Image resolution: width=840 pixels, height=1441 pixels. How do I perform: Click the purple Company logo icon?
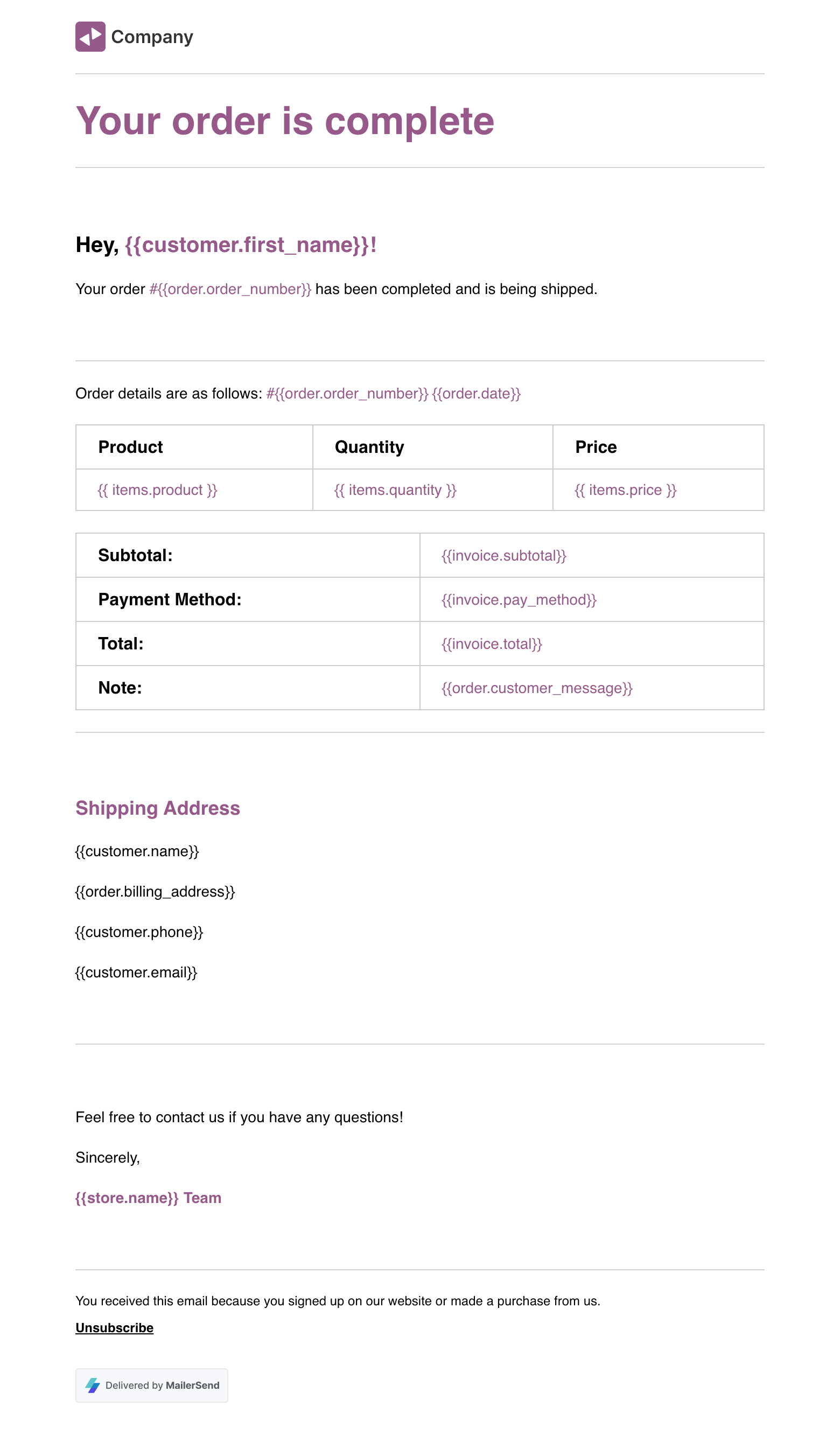(x=90, y=37)
